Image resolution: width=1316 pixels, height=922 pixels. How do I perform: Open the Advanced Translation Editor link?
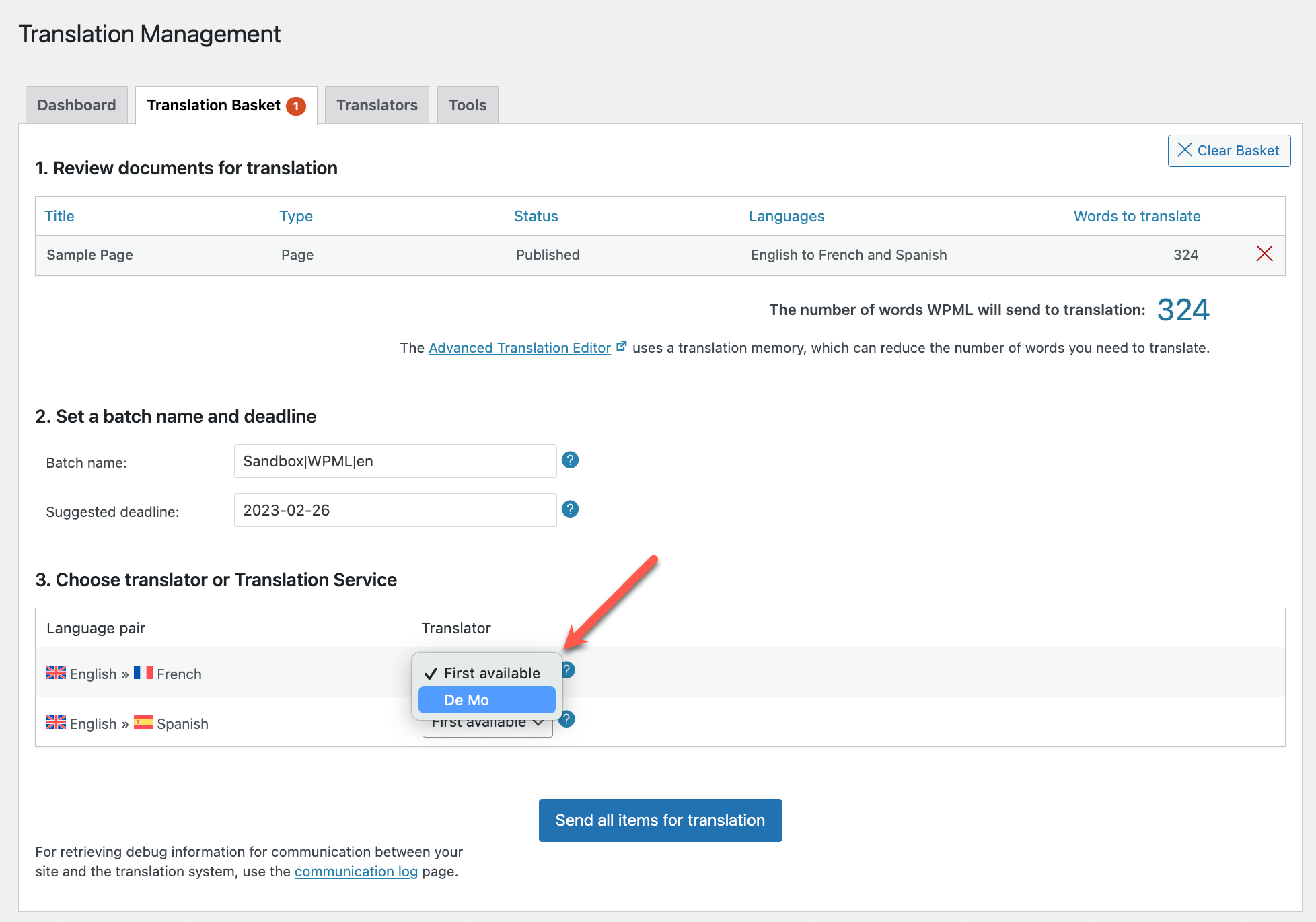[x=519, y=348]
